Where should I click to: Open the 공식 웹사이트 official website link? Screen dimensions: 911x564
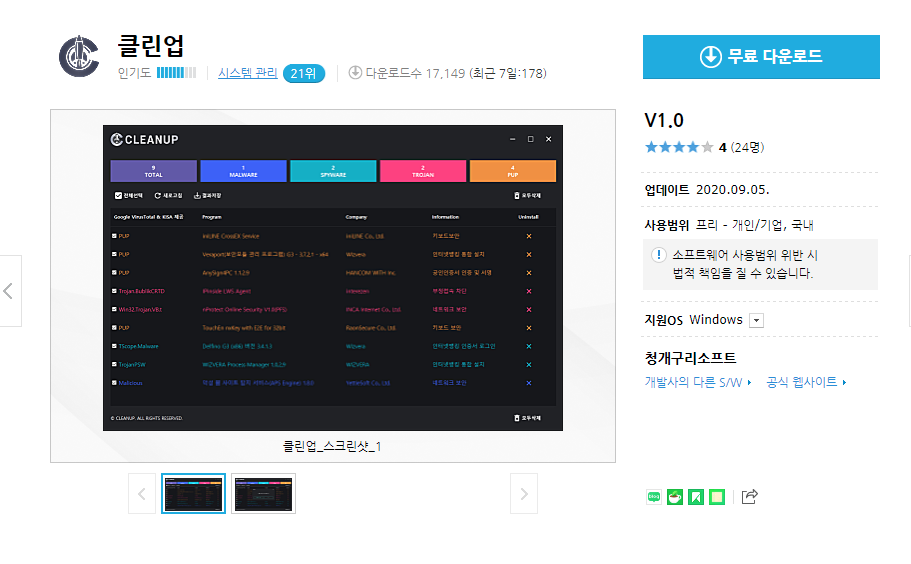(806, 382)
